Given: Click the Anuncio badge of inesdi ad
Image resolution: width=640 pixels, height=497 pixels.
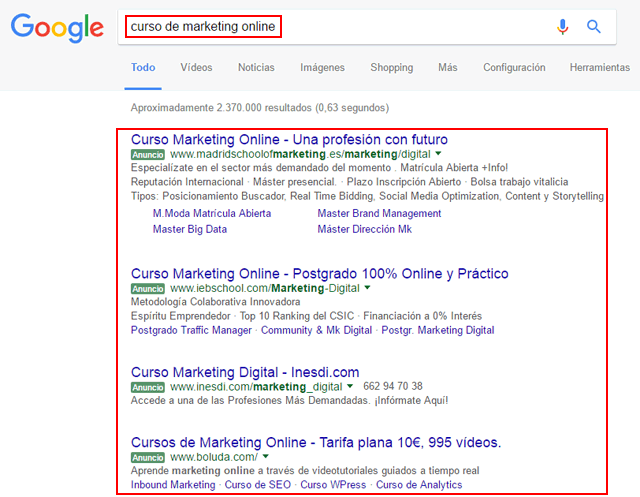Looking at the screenshot, I should (x=148, y=387).
